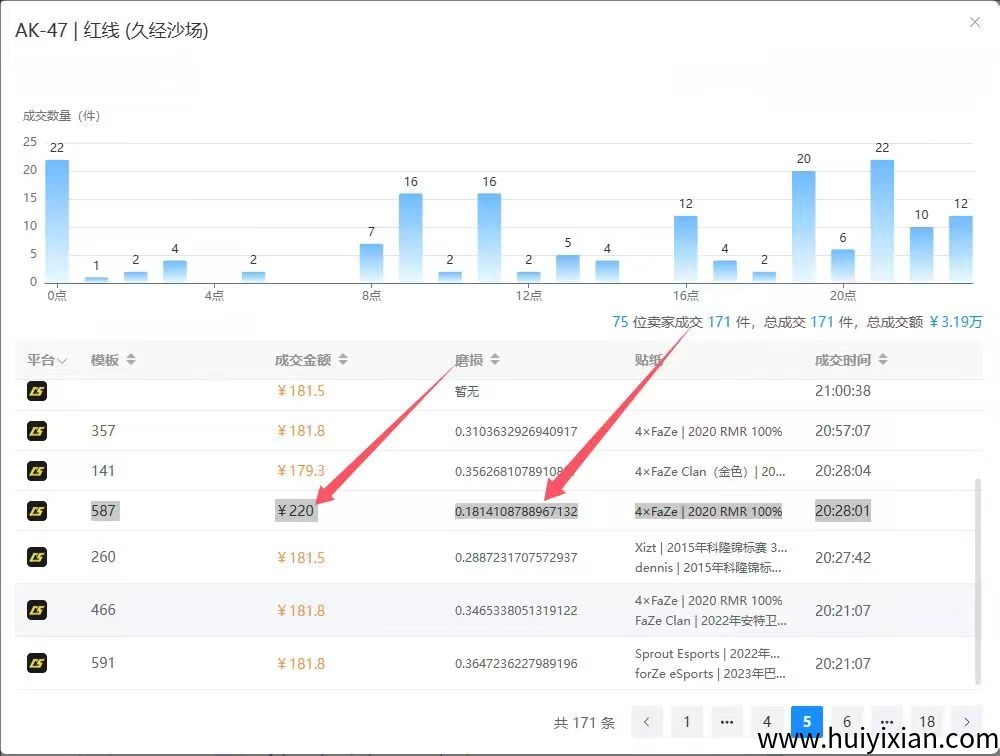Click the 20点 bar showing 20 sales
Viewport: 1000px width, 756px height.
(804, 226)
